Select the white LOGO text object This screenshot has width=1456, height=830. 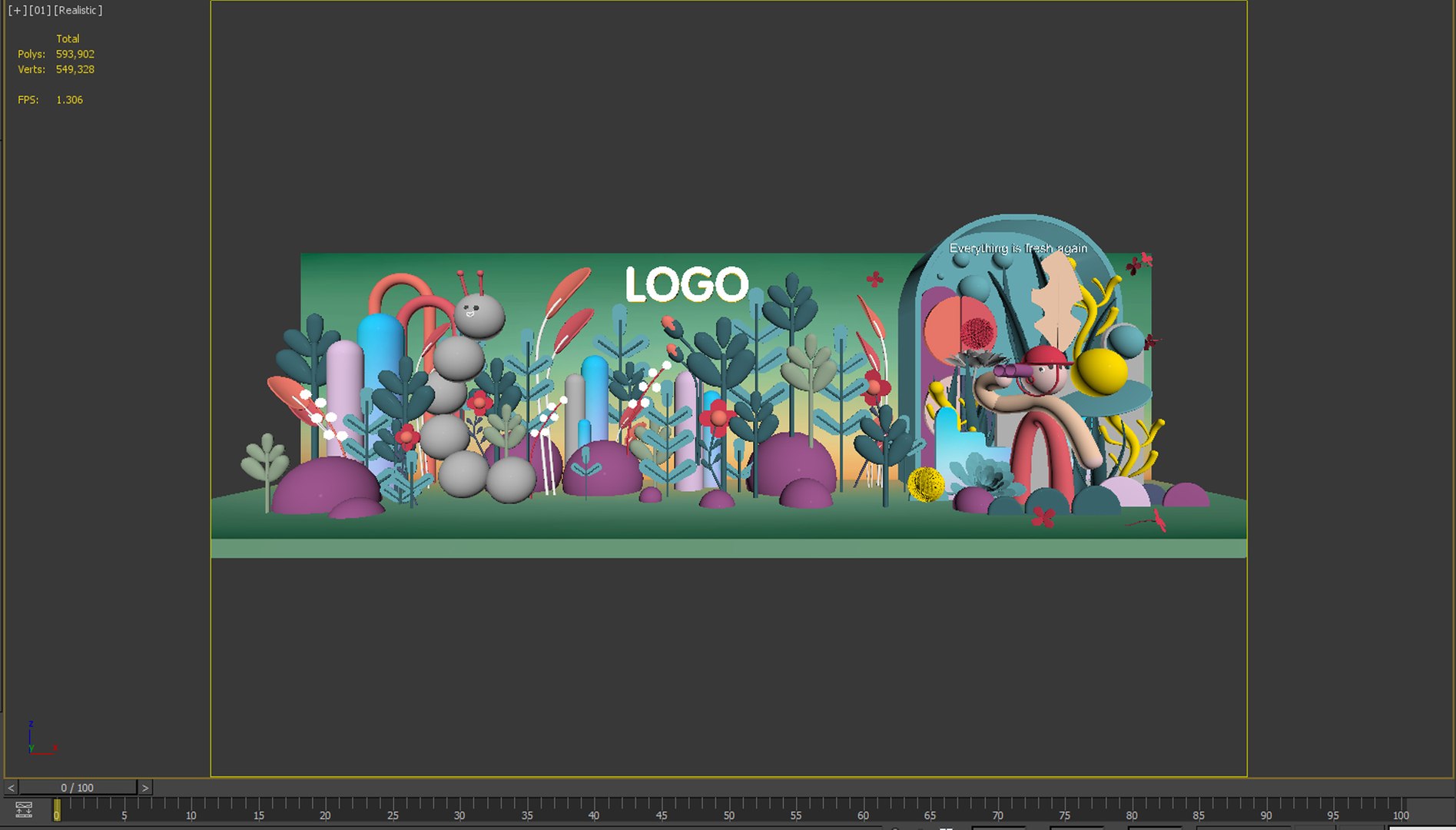[687, 284]
